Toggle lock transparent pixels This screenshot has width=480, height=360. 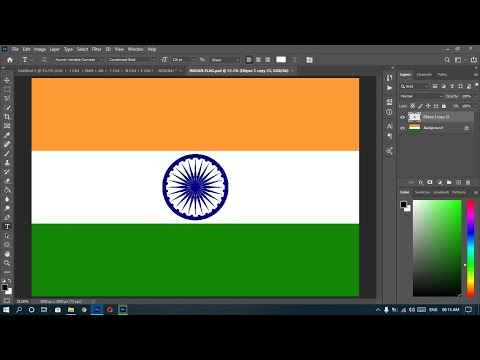tap(413, 106)
